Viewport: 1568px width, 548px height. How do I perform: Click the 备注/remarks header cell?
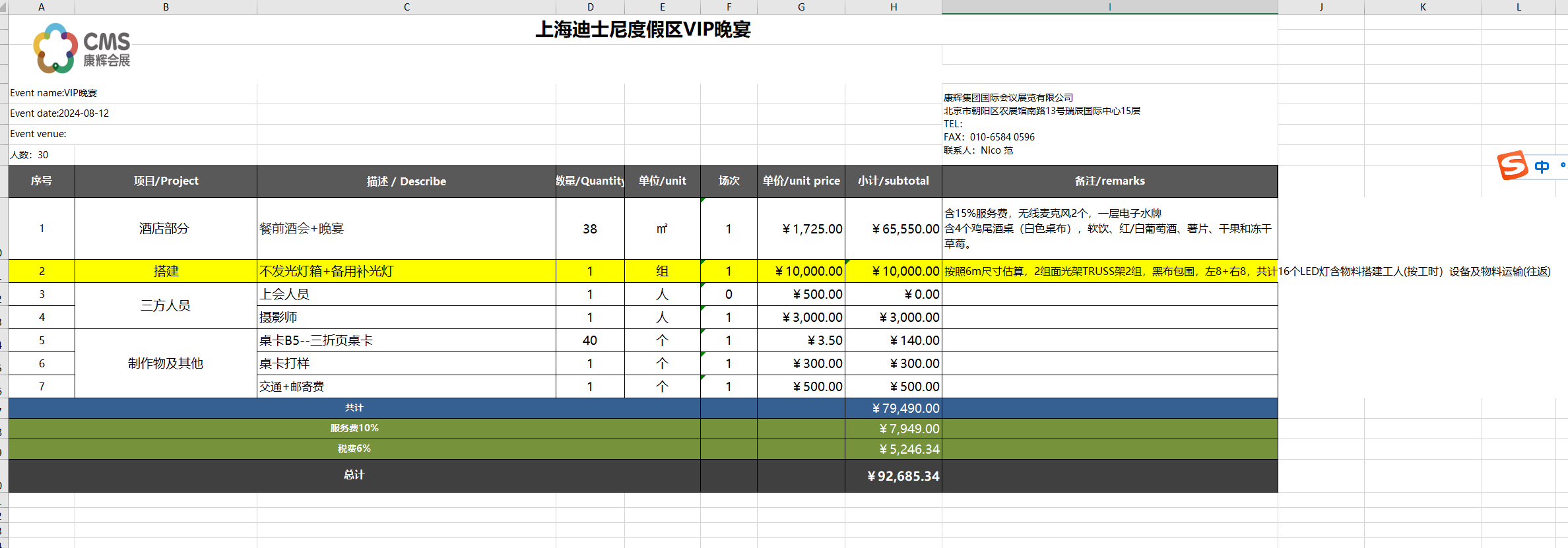click(x=1109, y=181)
